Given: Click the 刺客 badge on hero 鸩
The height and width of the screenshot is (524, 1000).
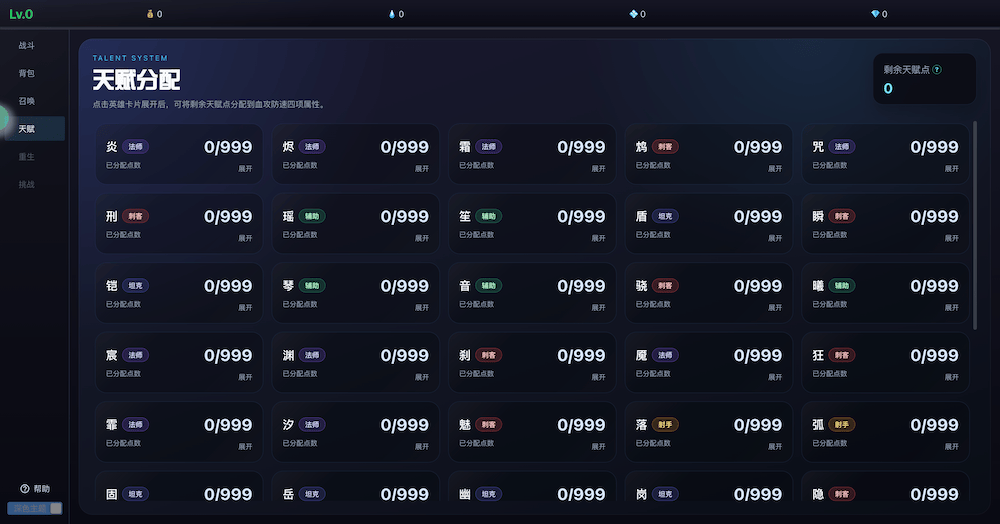Looking at the screenshot, I should [x=665, y=147].
